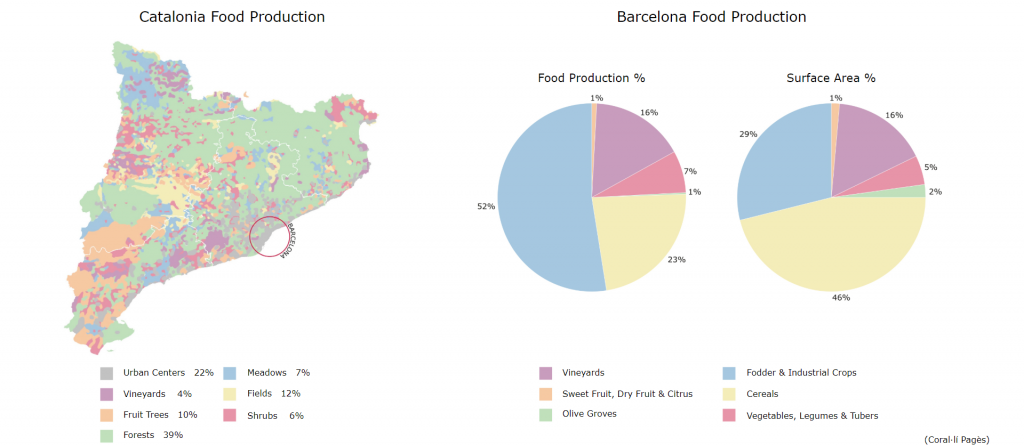The height and width of the screenshot is (446, 1024).
Task: Click the Urban Centers legend swatch
Action: pos(106,373)
